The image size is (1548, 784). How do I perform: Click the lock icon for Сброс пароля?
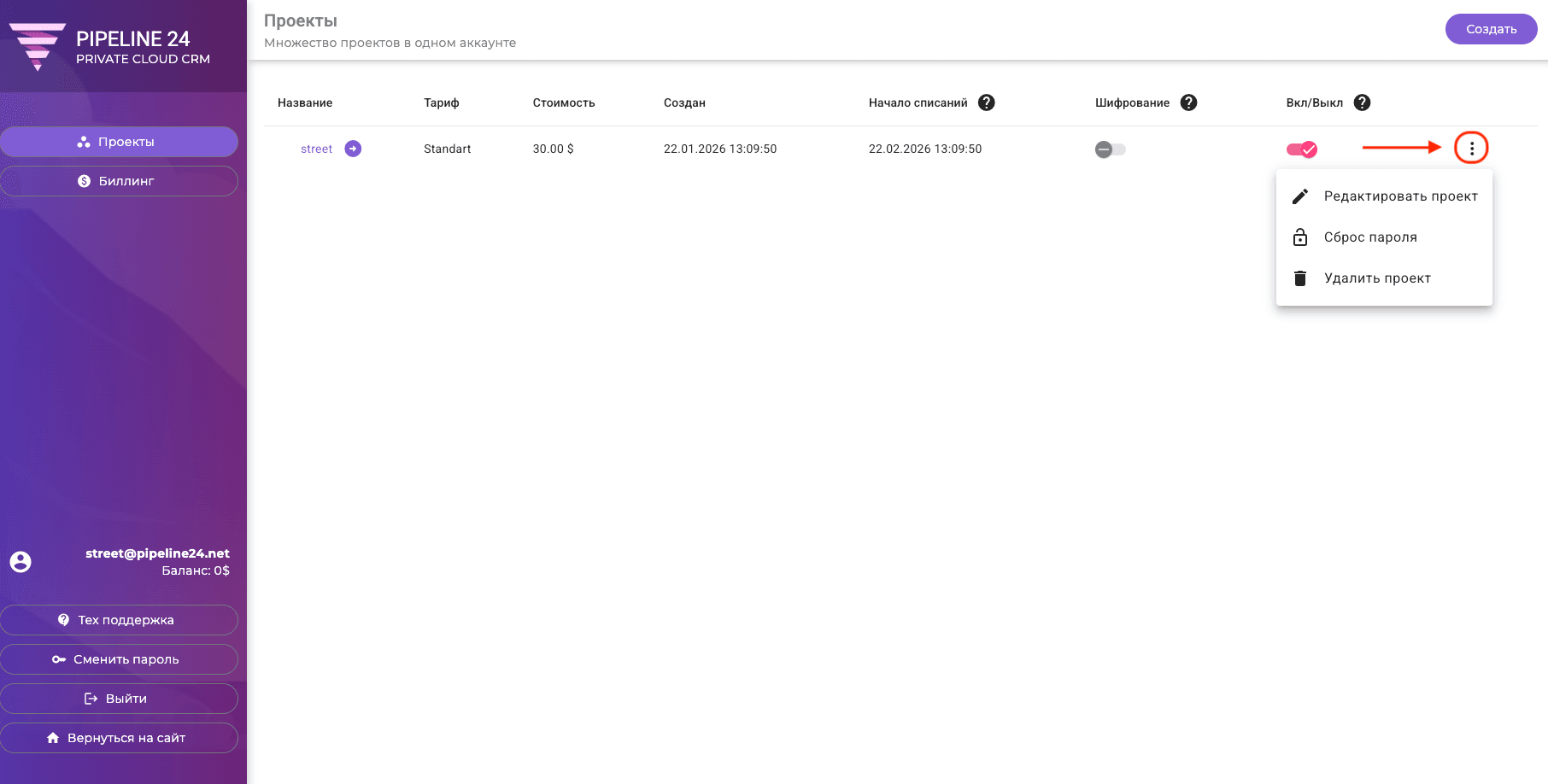pyautogui.click(x=1300, y=237)
